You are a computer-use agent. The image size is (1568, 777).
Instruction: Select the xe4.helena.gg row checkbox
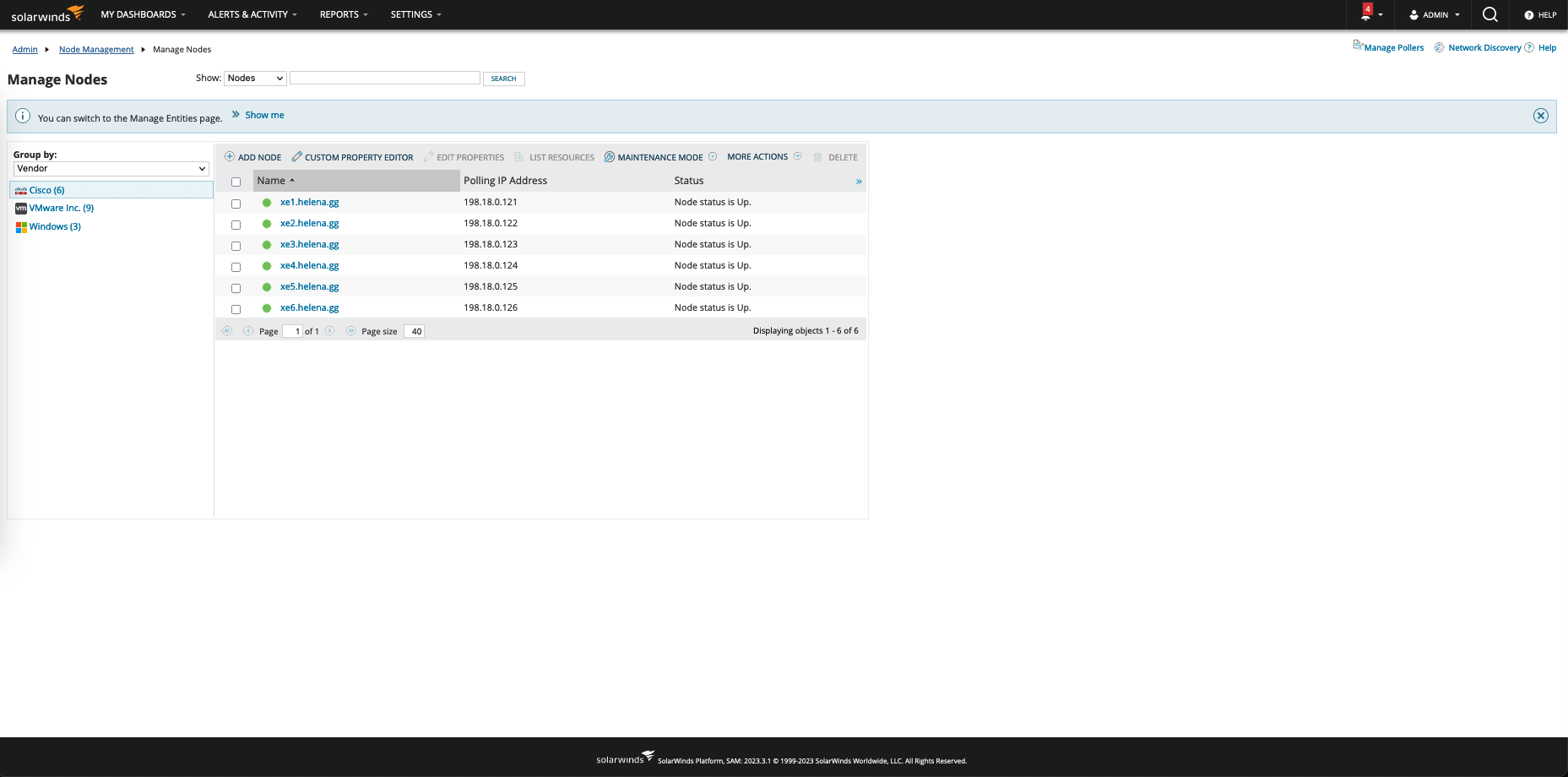pyautogui.click(x=236, y=267)
